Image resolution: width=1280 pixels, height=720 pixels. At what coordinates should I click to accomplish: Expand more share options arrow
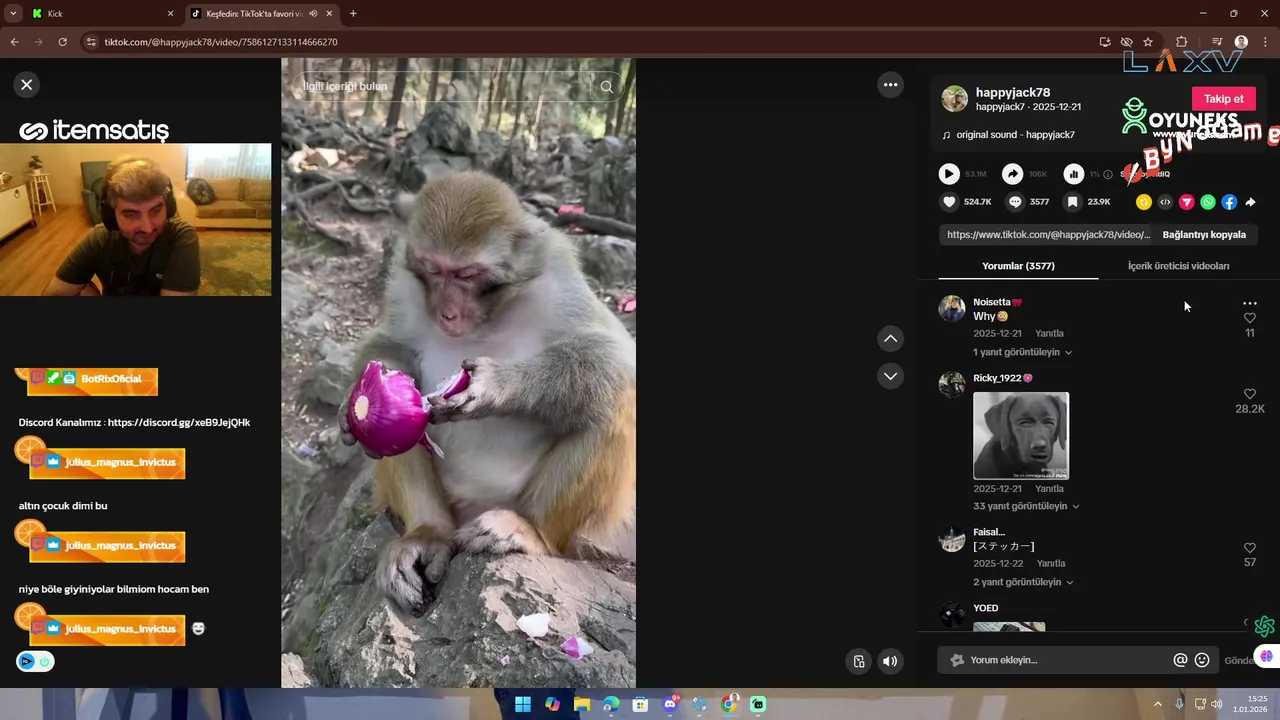tap(1250, 202)
